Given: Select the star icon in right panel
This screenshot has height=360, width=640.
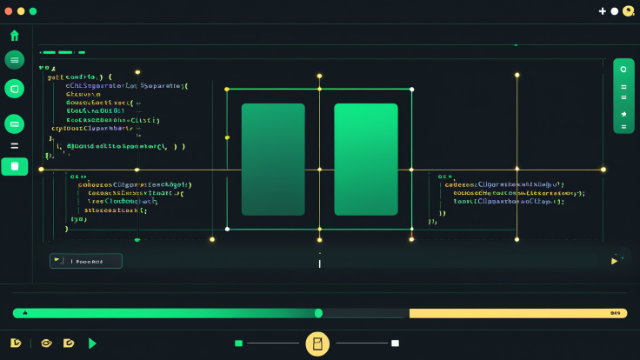Looking at the screenshot, I should pyautogui.click(x=624, y=114).
